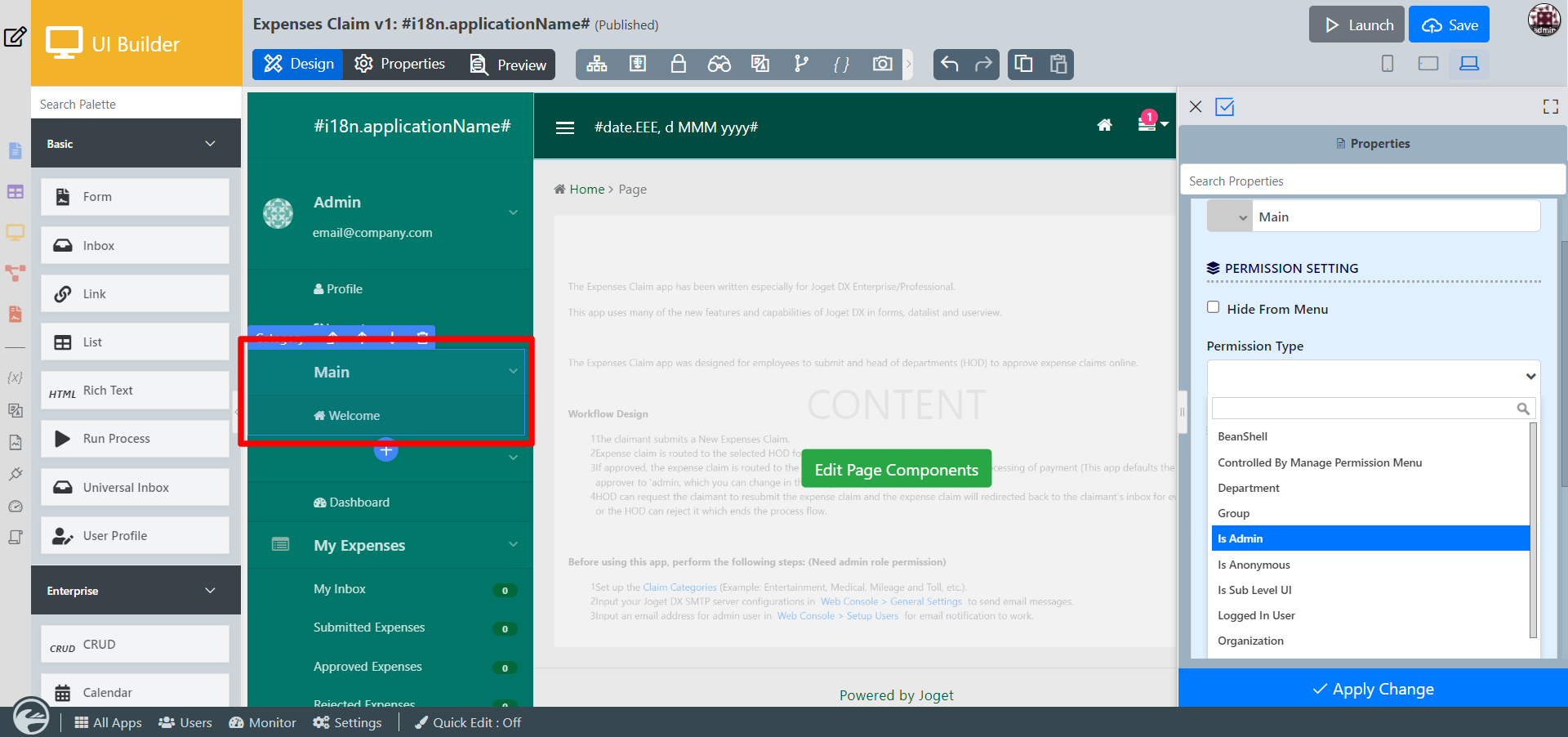Switch to the Preview tab
1568x737 pixels.
pyautogui.click(x=507, y=65)
